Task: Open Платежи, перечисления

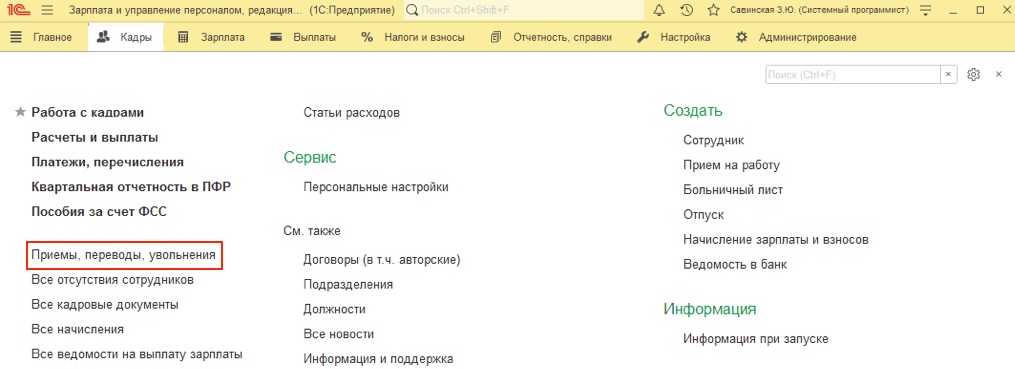Action: pos(107,162)
